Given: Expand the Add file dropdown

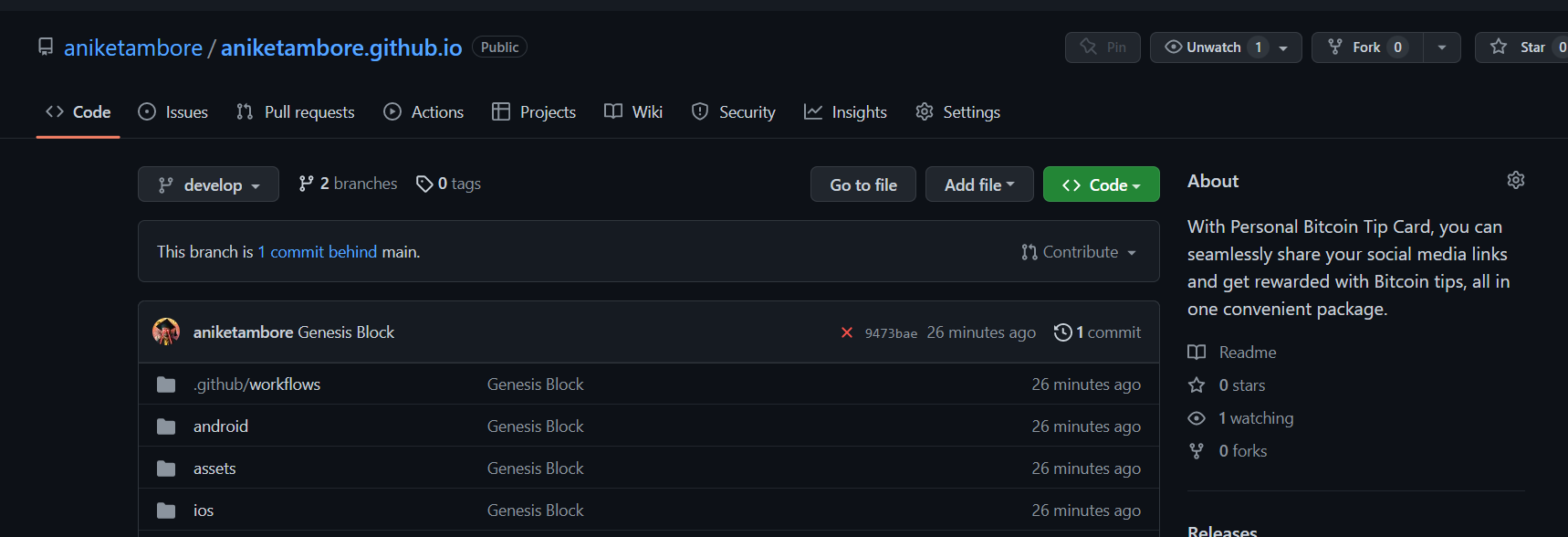Looking at the screenshot, I should pos(978,184).
